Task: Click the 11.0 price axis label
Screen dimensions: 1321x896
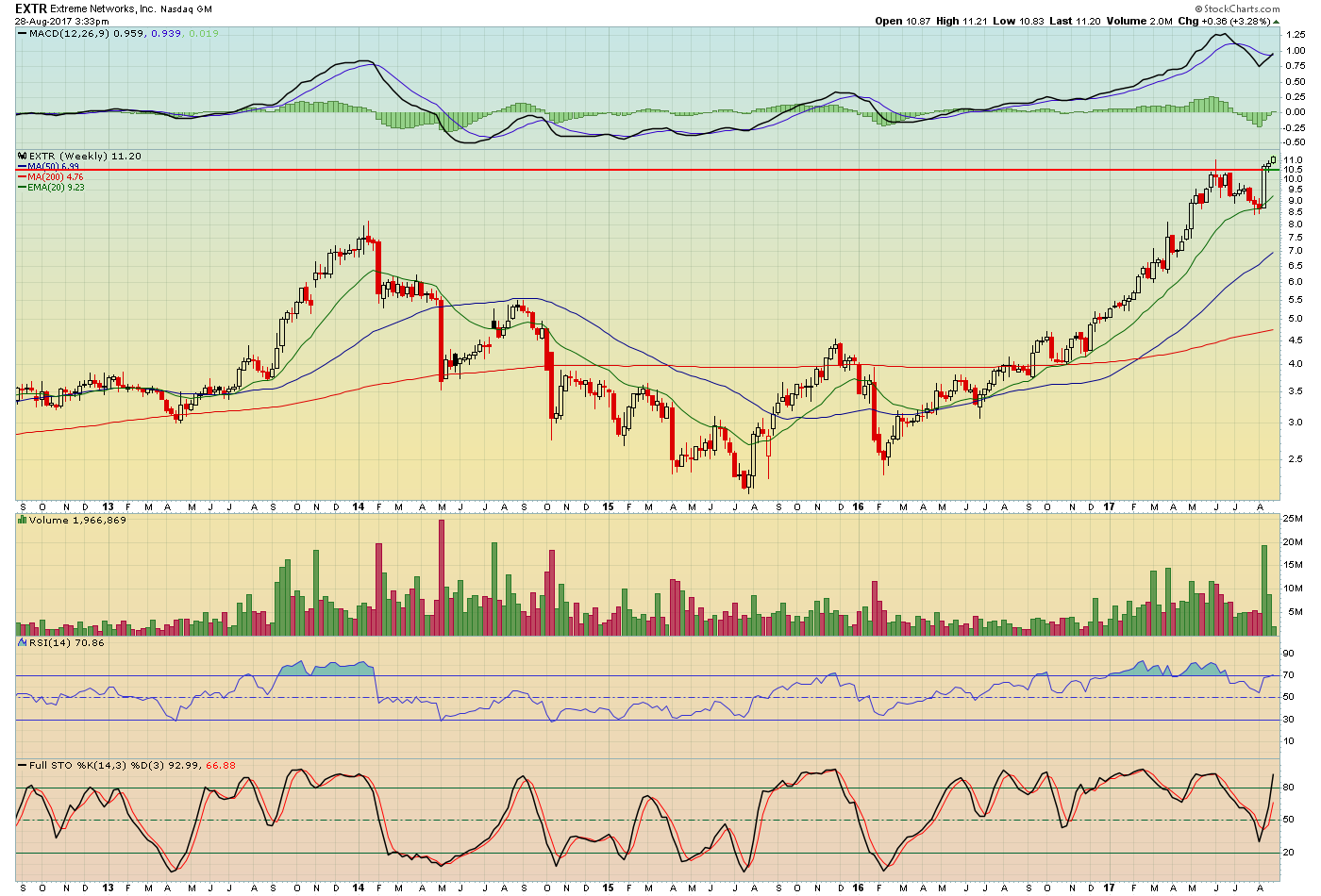Action: [x=1294, y=161]
